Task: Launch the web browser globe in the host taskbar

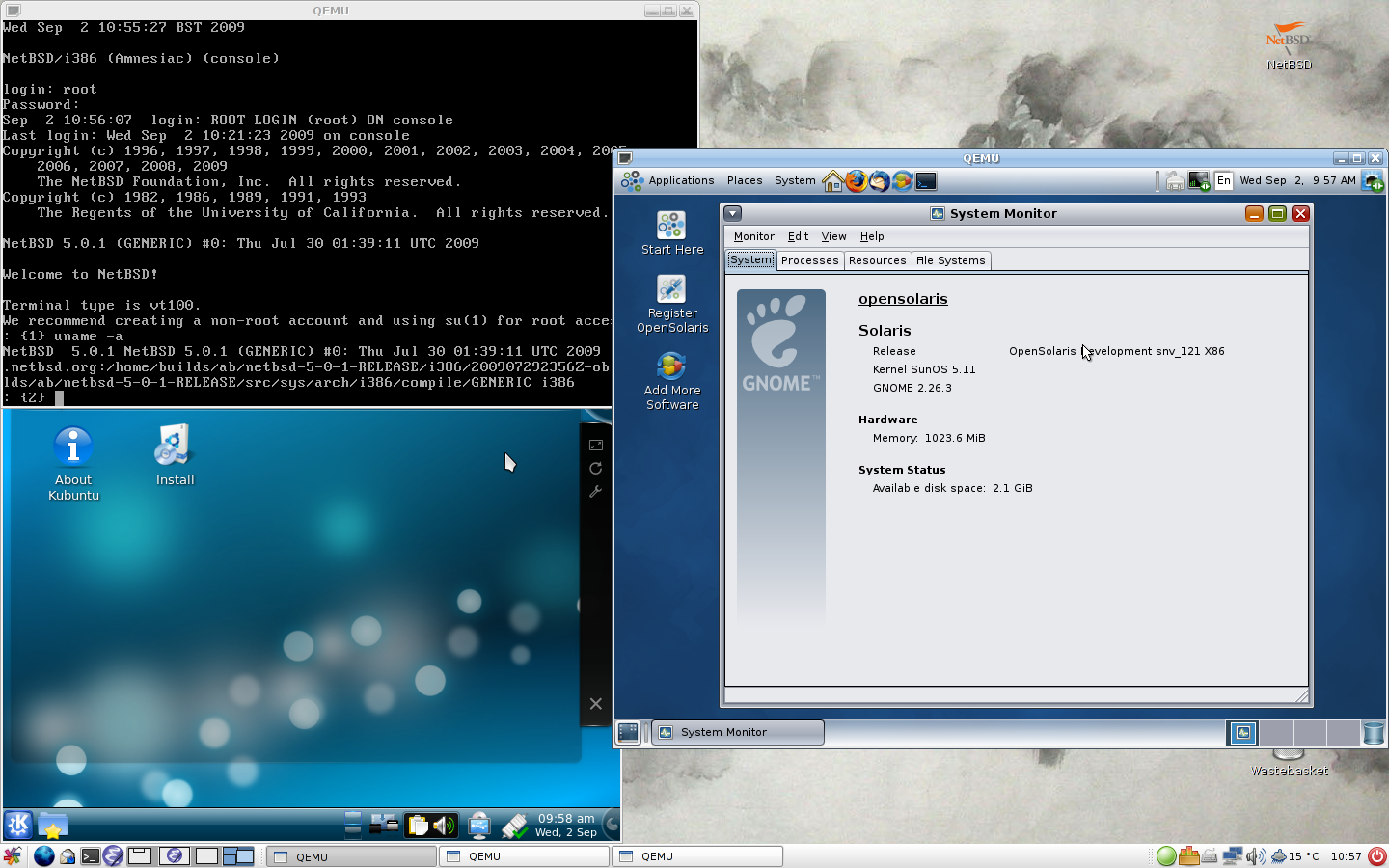Action: [43, 855]
